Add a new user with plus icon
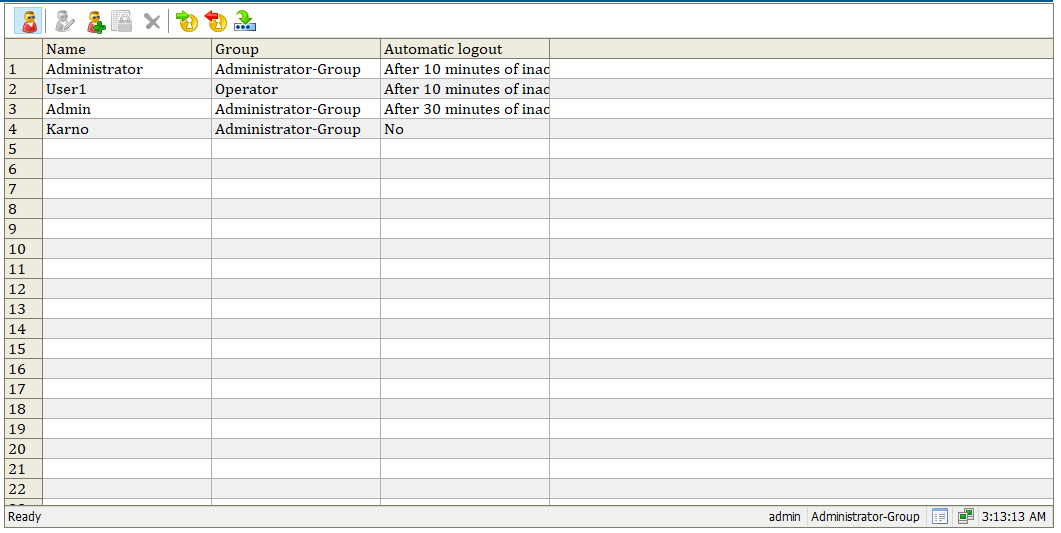 pyautogui.click(x=95, y=21)
